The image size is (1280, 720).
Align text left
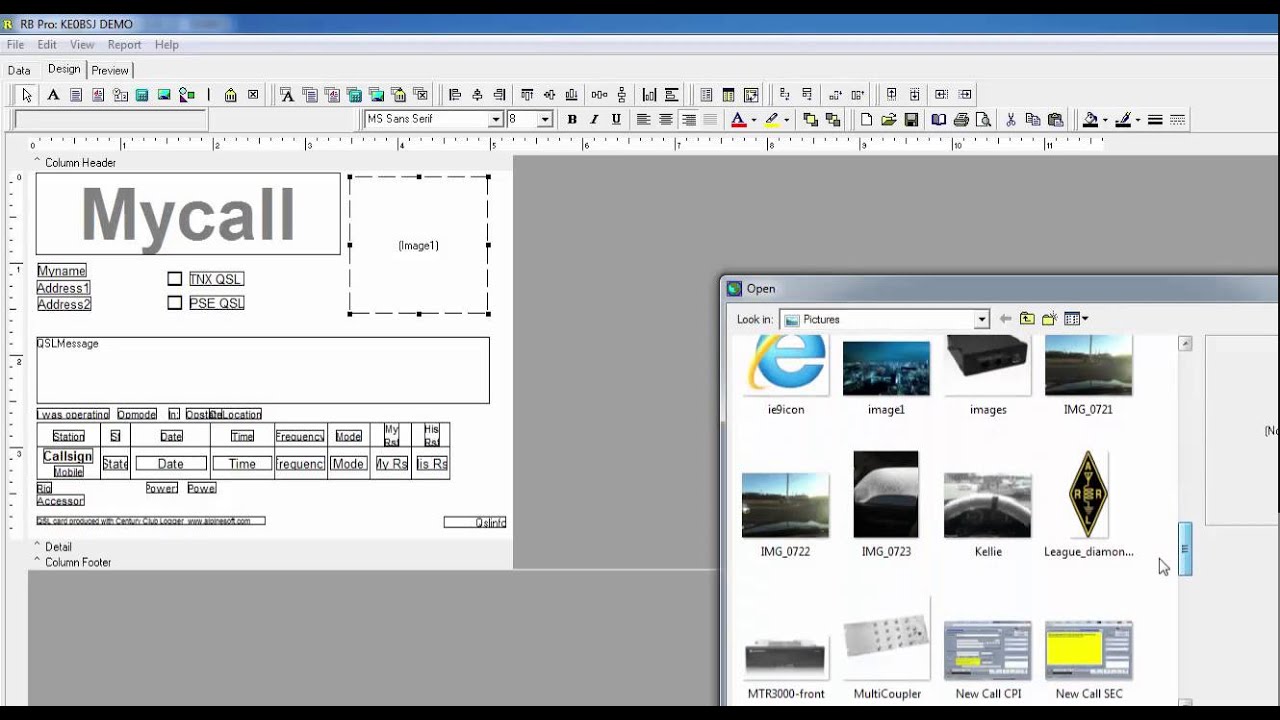(643, 120)
